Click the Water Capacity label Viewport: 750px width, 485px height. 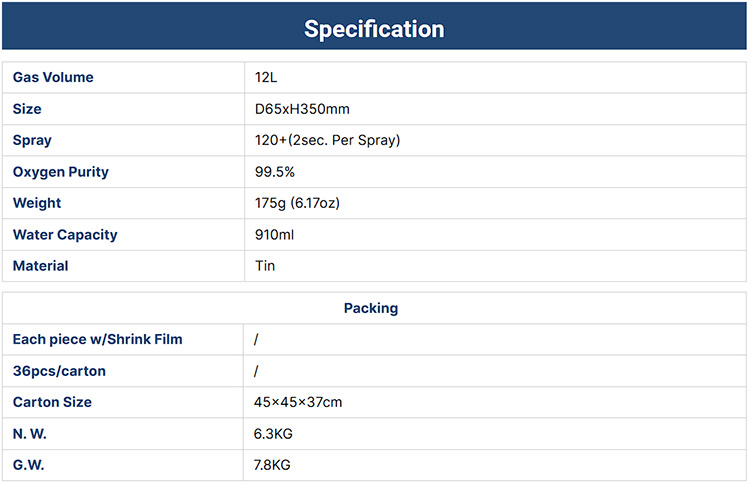65,235
